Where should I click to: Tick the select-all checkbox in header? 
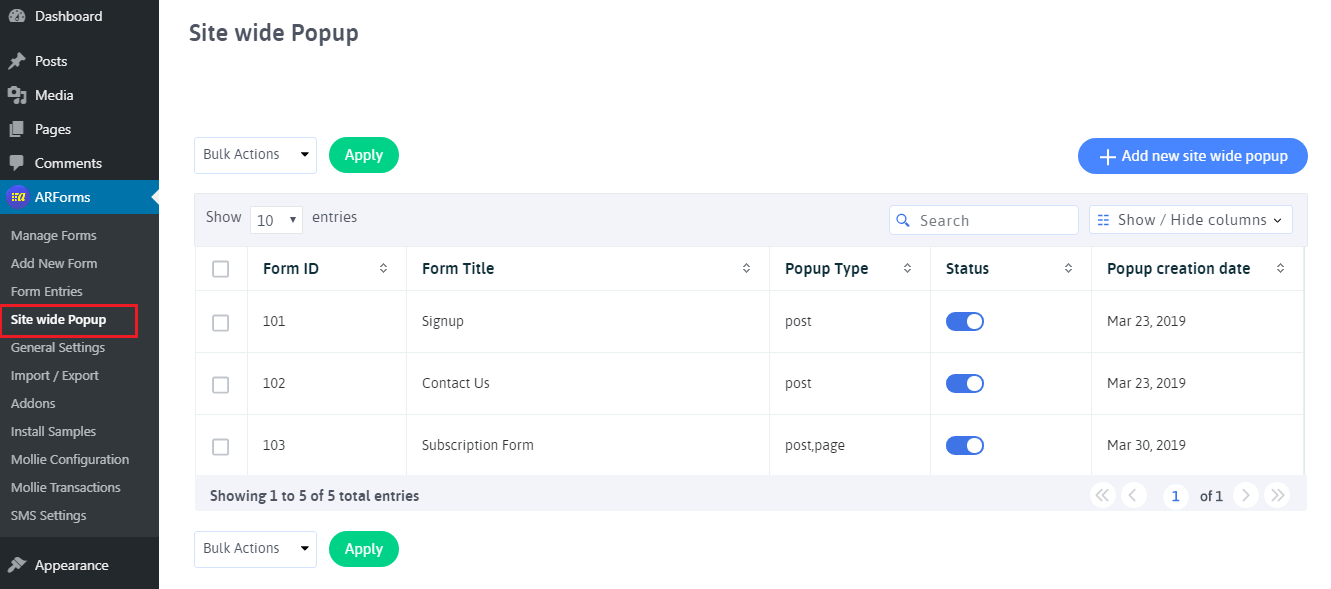coord(221,269)
